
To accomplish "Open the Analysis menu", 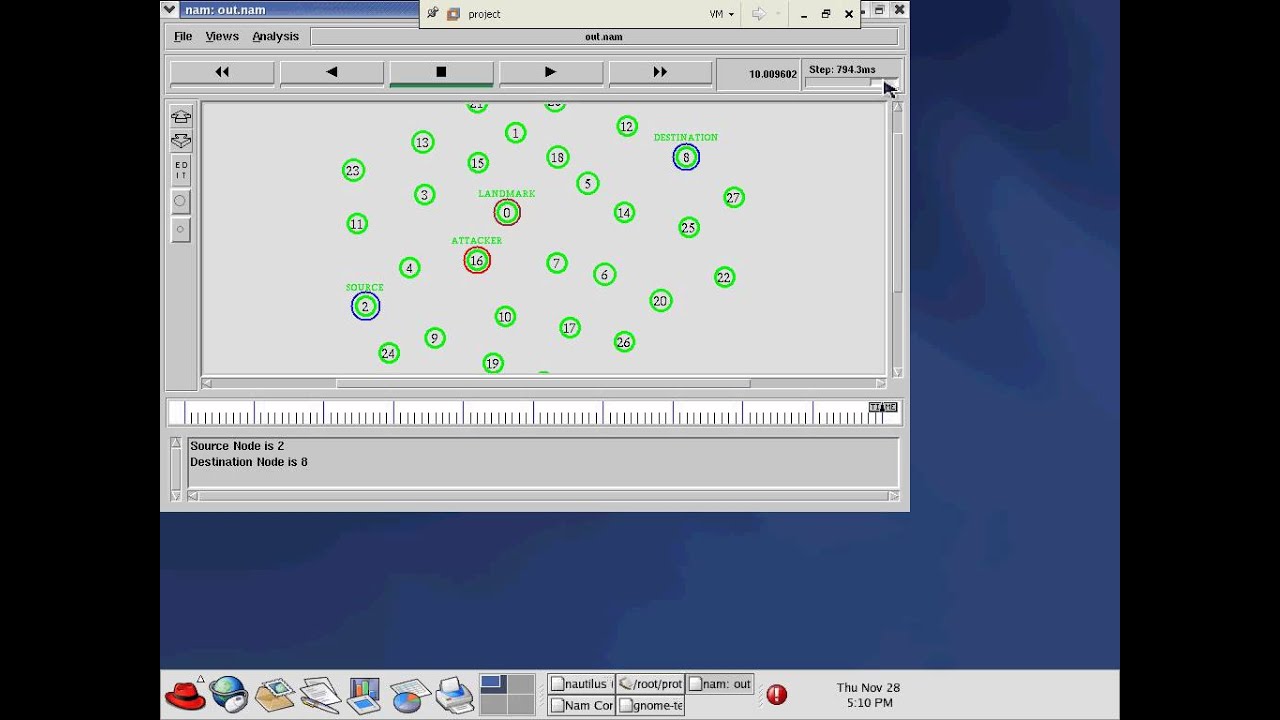I will 275,36.
